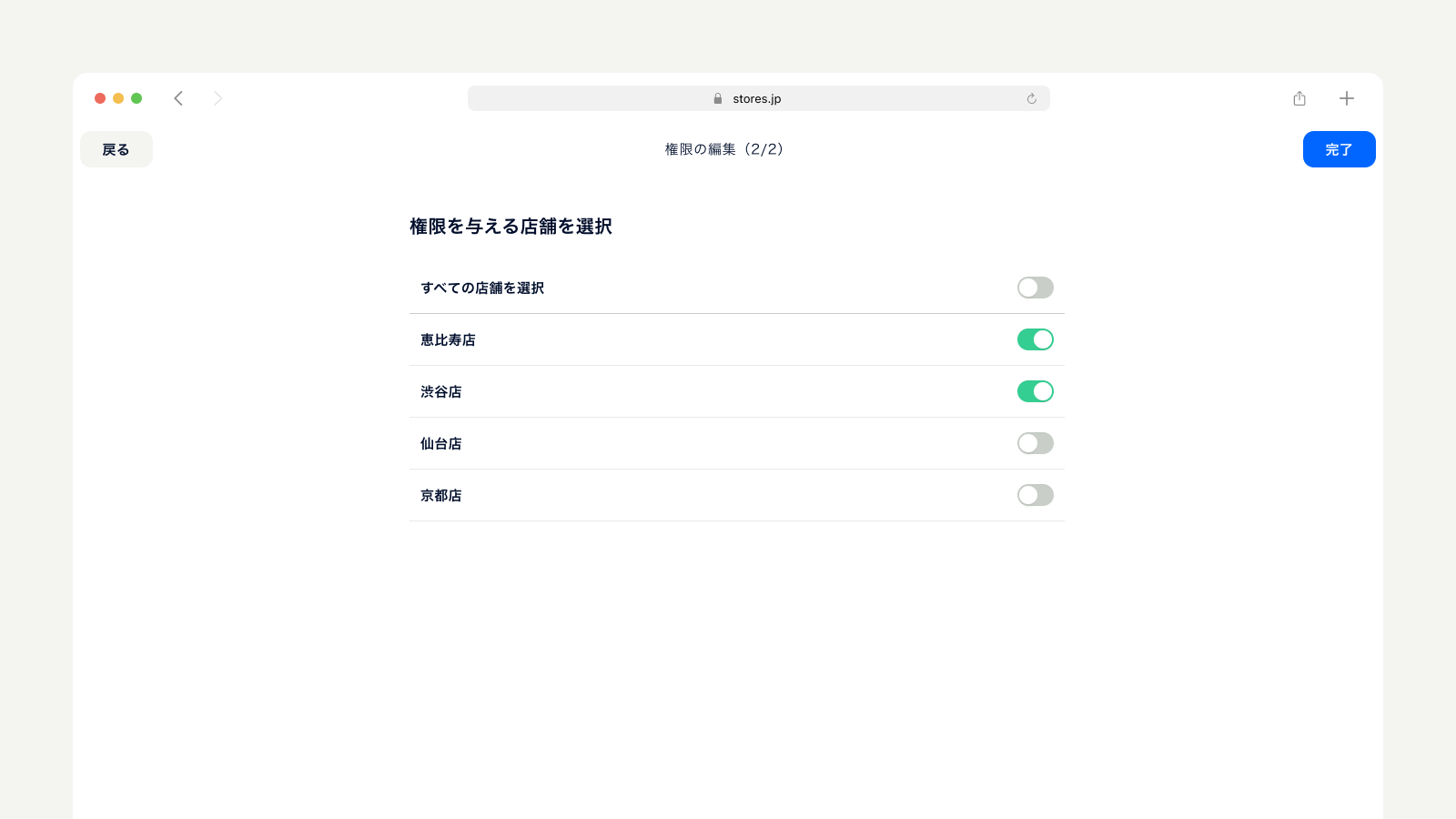
Task: Focus the stores.jp address bar
Action: point(759,98)
